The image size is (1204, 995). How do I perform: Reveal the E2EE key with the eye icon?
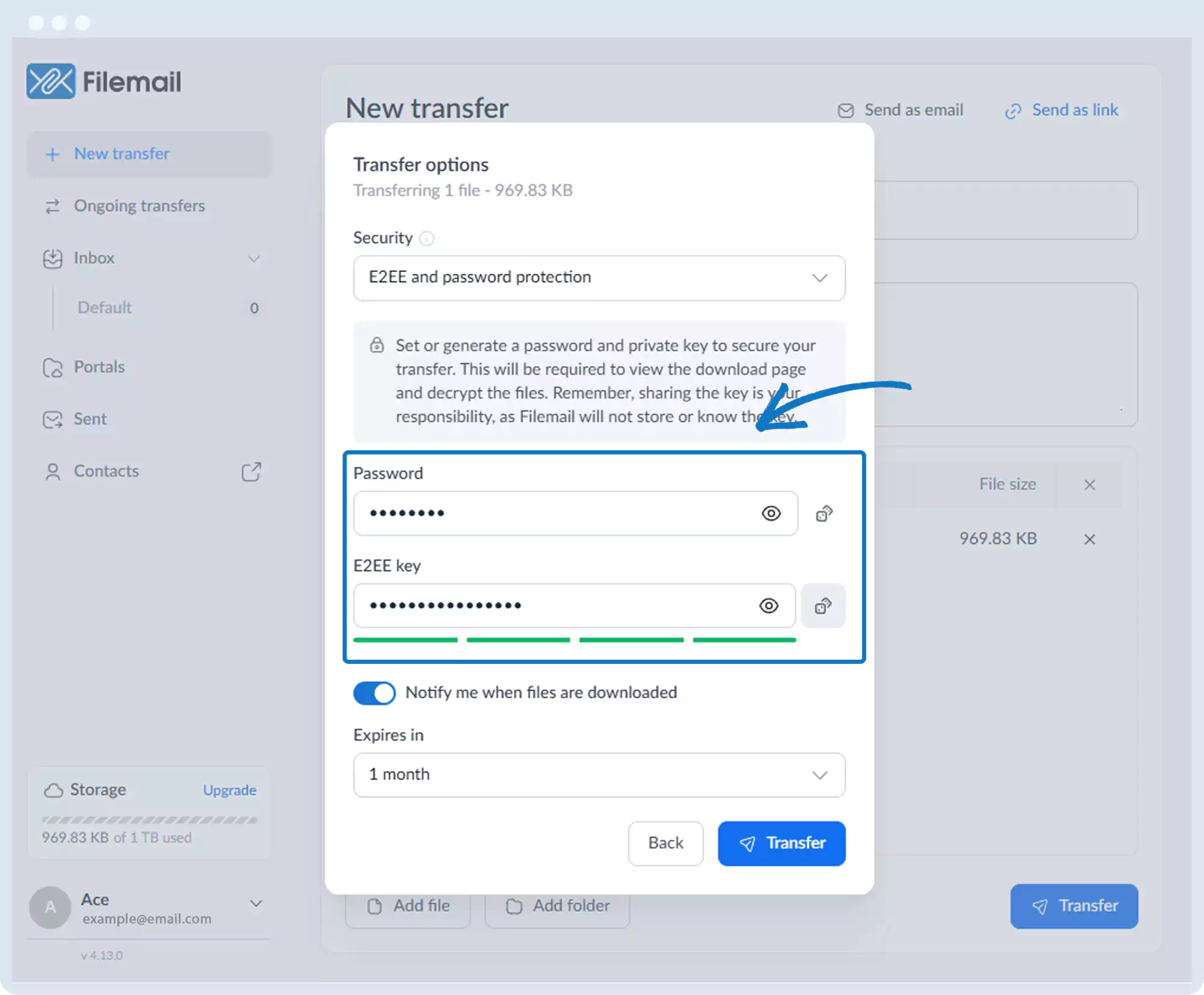coord(769,606)
